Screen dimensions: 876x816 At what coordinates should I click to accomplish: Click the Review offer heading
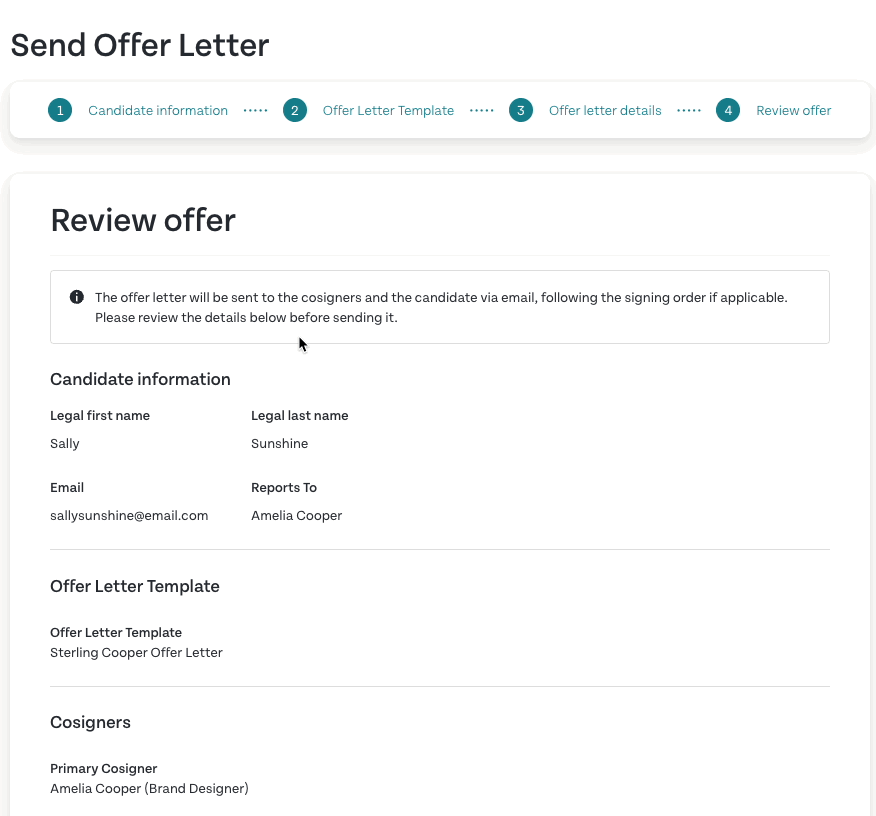pos(143,220)
